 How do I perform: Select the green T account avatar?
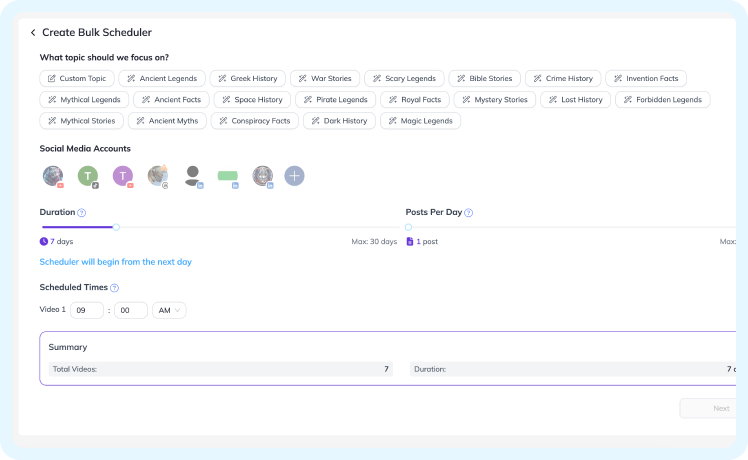point(88,176)
